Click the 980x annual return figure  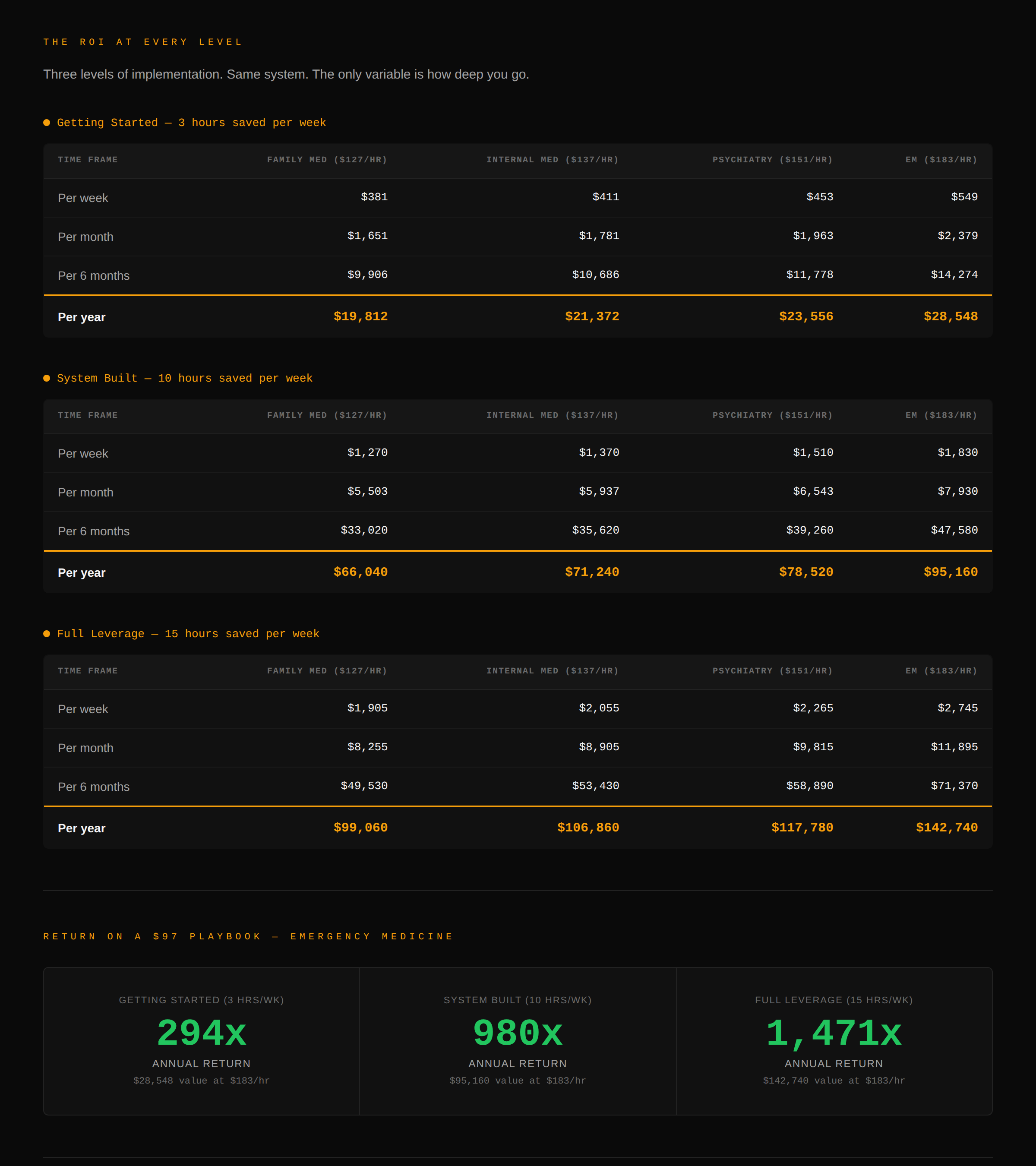click(518, 1033)
